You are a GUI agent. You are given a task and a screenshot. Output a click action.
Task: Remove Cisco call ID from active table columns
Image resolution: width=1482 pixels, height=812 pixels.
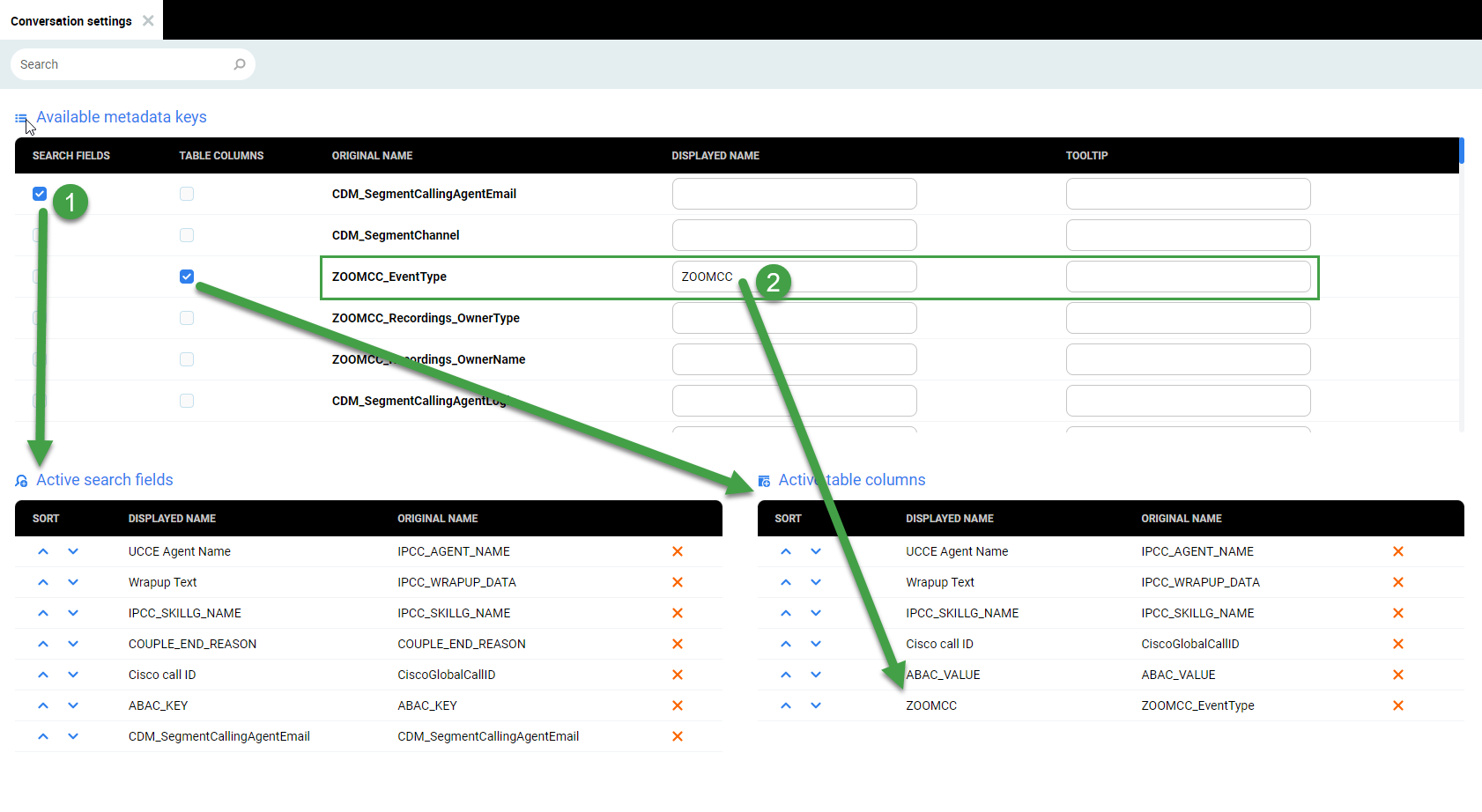click(1397, 644)
